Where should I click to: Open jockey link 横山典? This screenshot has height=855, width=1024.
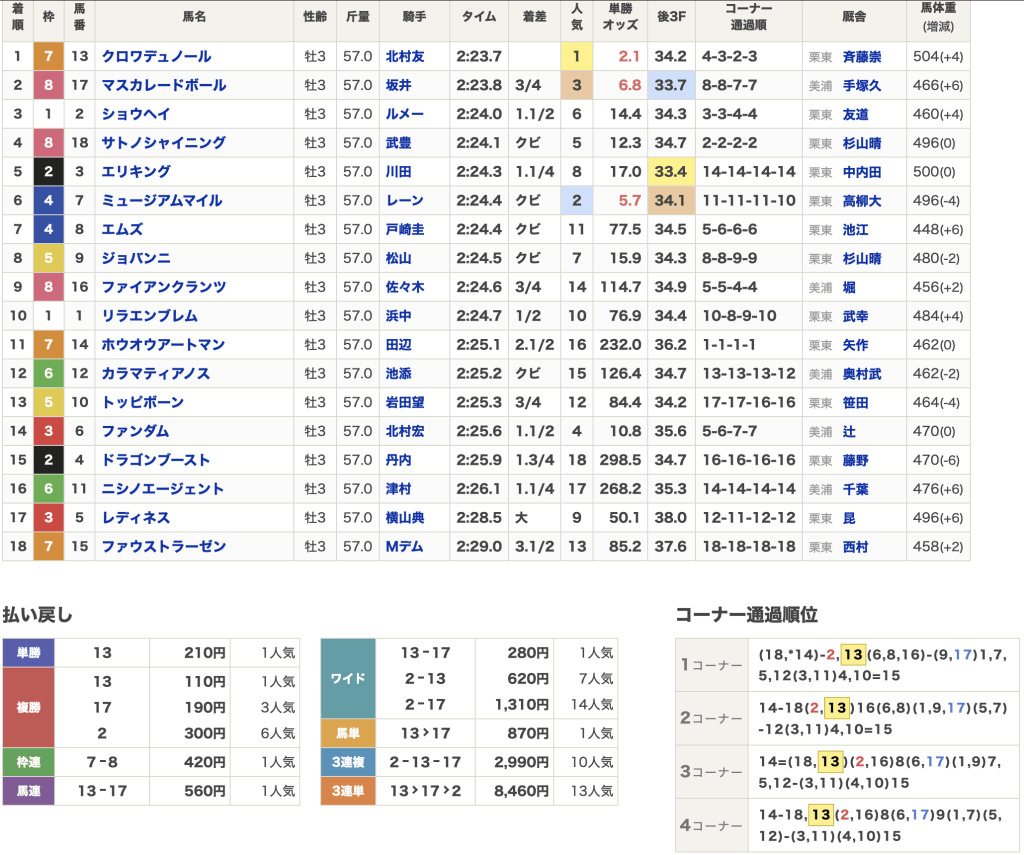click(x=405, y=517)
